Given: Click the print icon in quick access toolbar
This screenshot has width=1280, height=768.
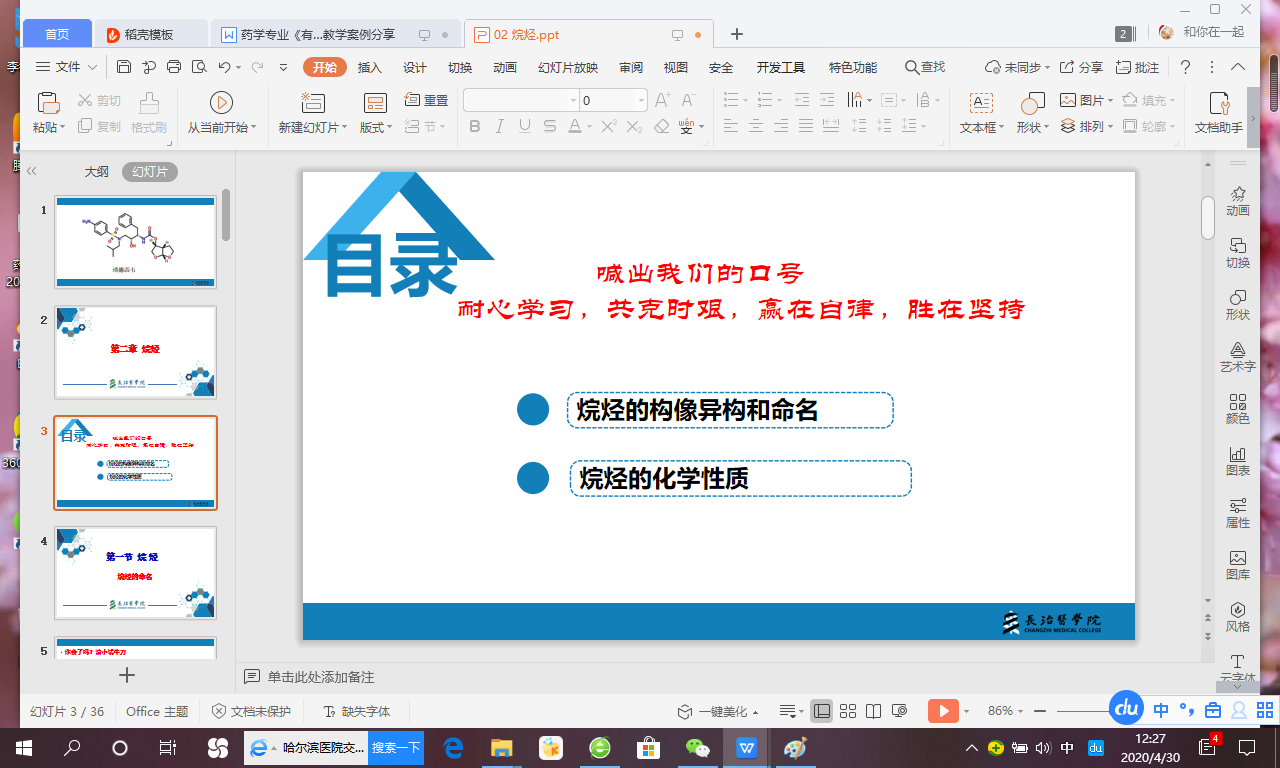Looking at the screenshot, I should point(174,67).
